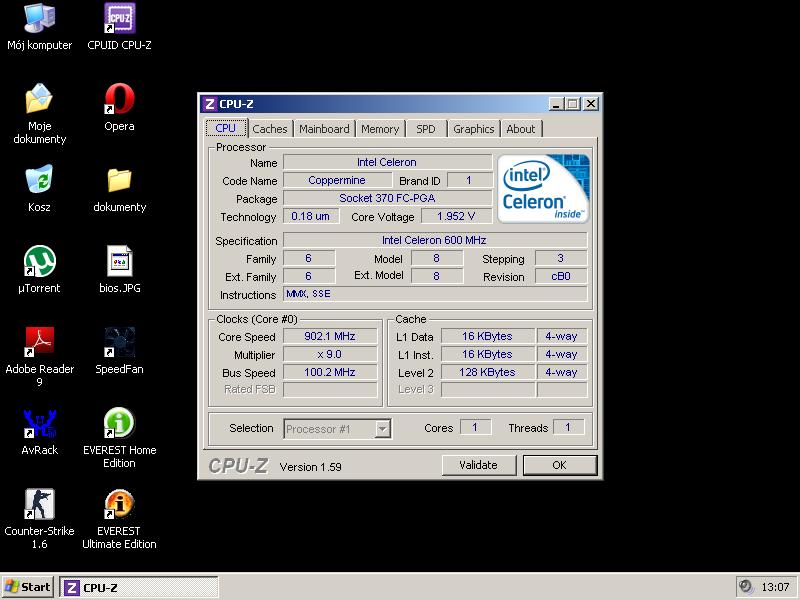Open the SpeedFan desktop shortcut

coord(119,342)
